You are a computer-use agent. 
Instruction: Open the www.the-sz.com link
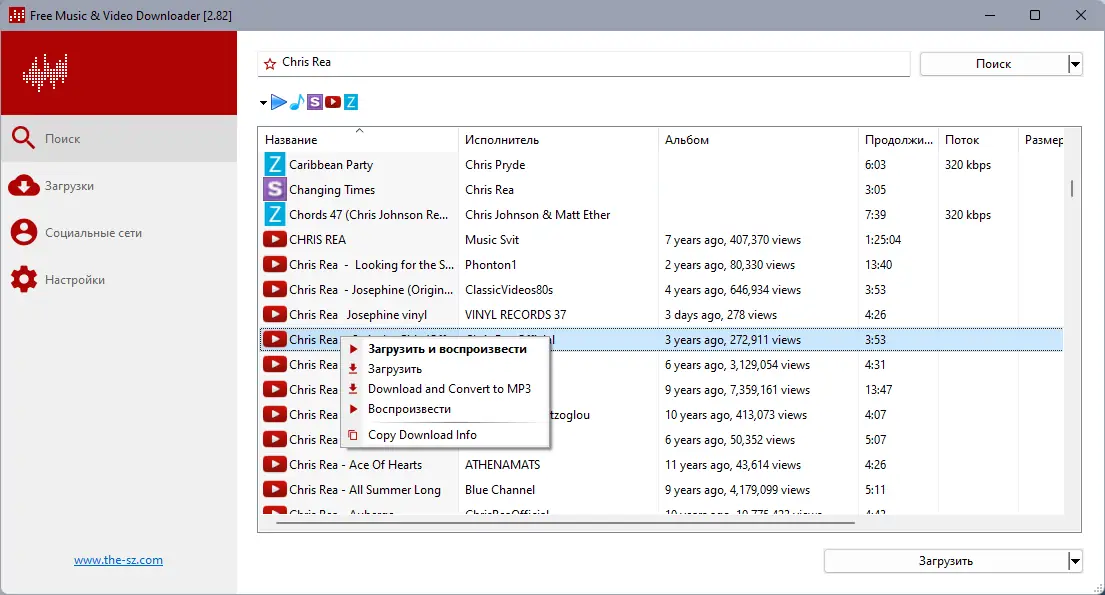(x=118, y=560)
